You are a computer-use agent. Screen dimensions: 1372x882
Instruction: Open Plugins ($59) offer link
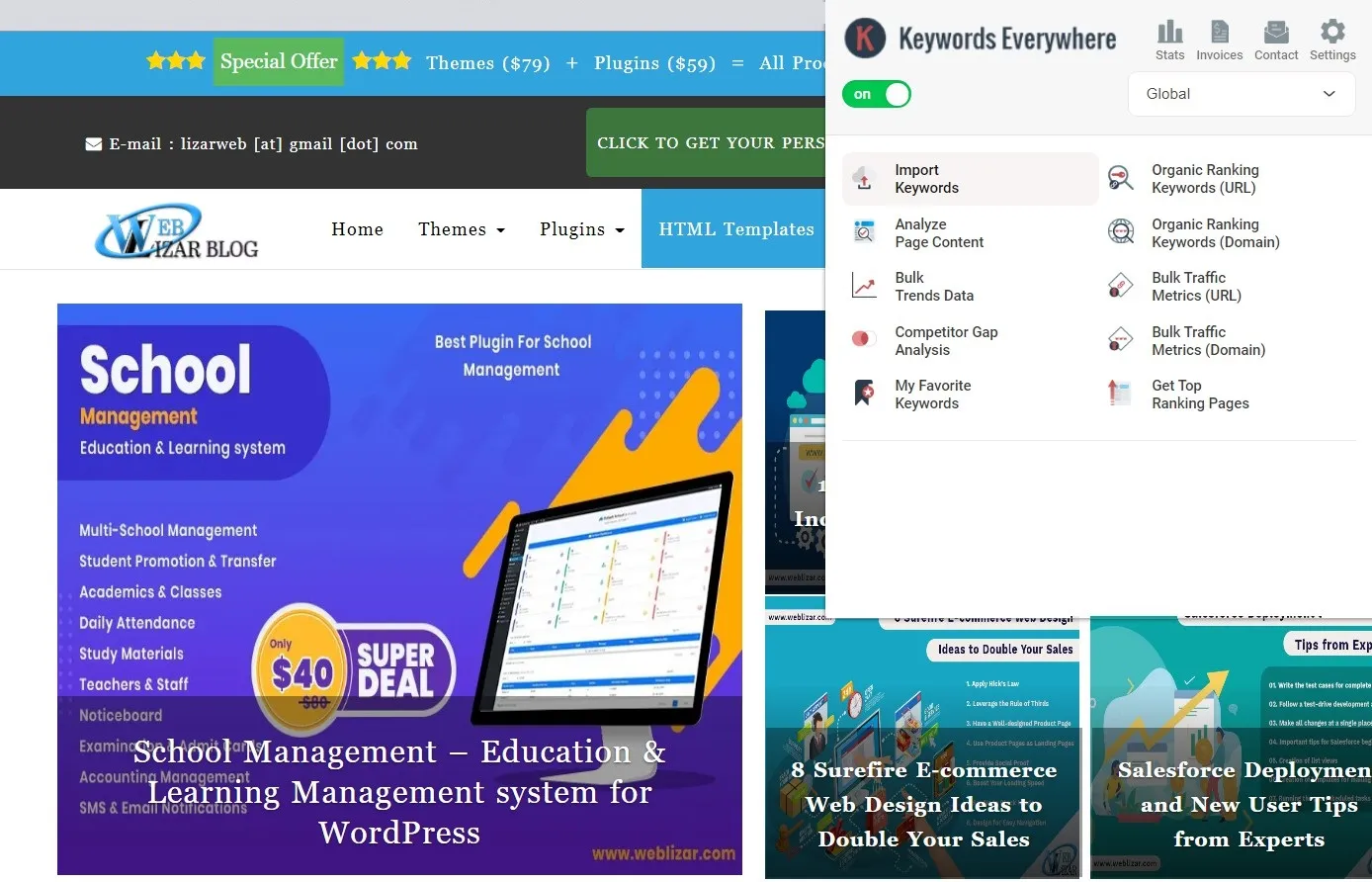[x=654, y=63]
